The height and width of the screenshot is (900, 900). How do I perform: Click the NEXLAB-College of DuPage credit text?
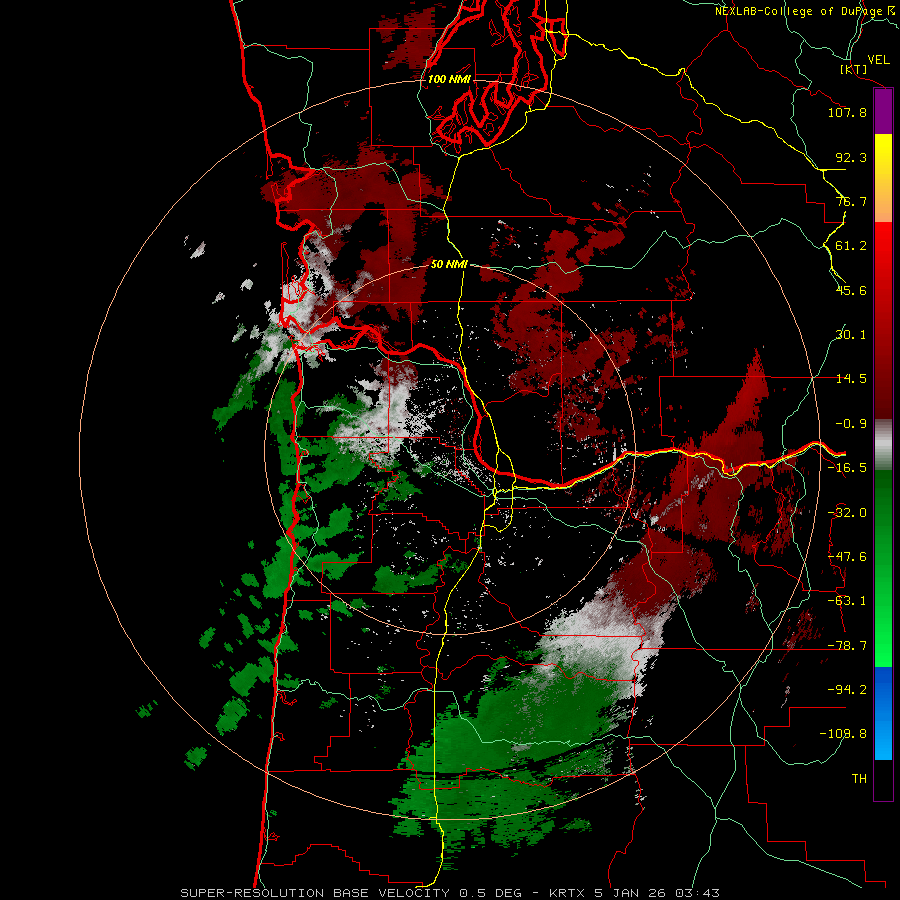pyautogui.click(x=807, y=11)
